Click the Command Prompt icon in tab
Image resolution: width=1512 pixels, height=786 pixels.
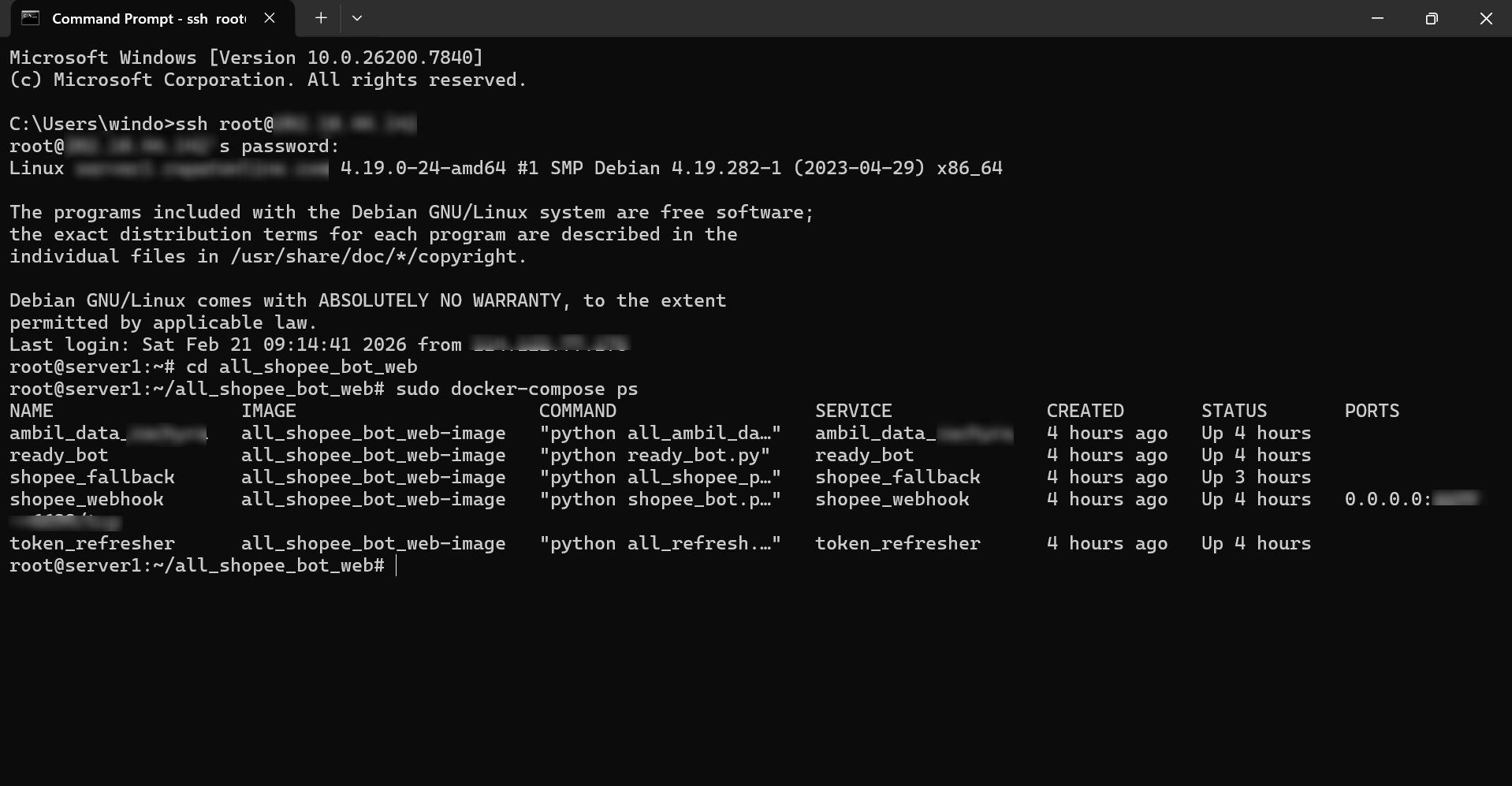point(31,18)
